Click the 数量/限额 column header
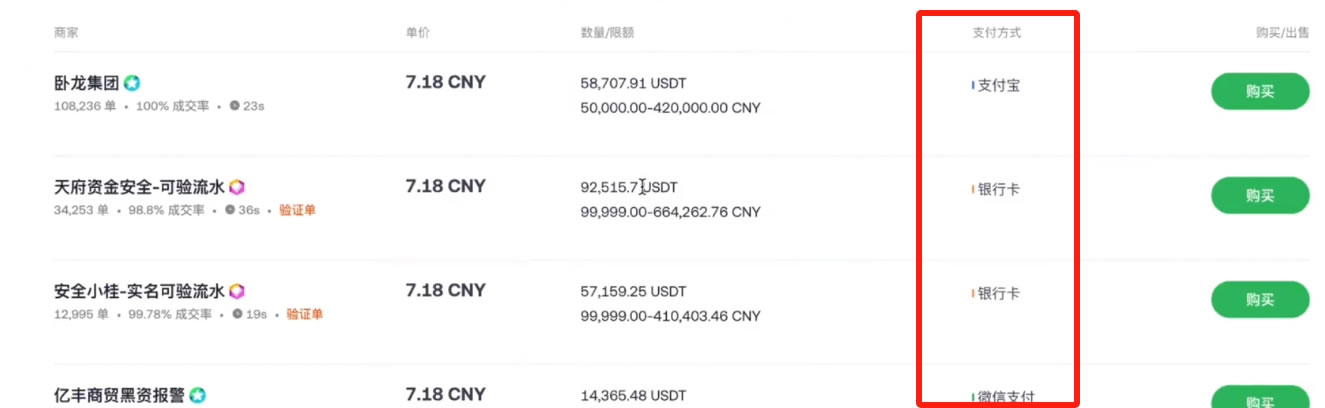Screen dimensions: 1325x408 click(x=607, y=33)
